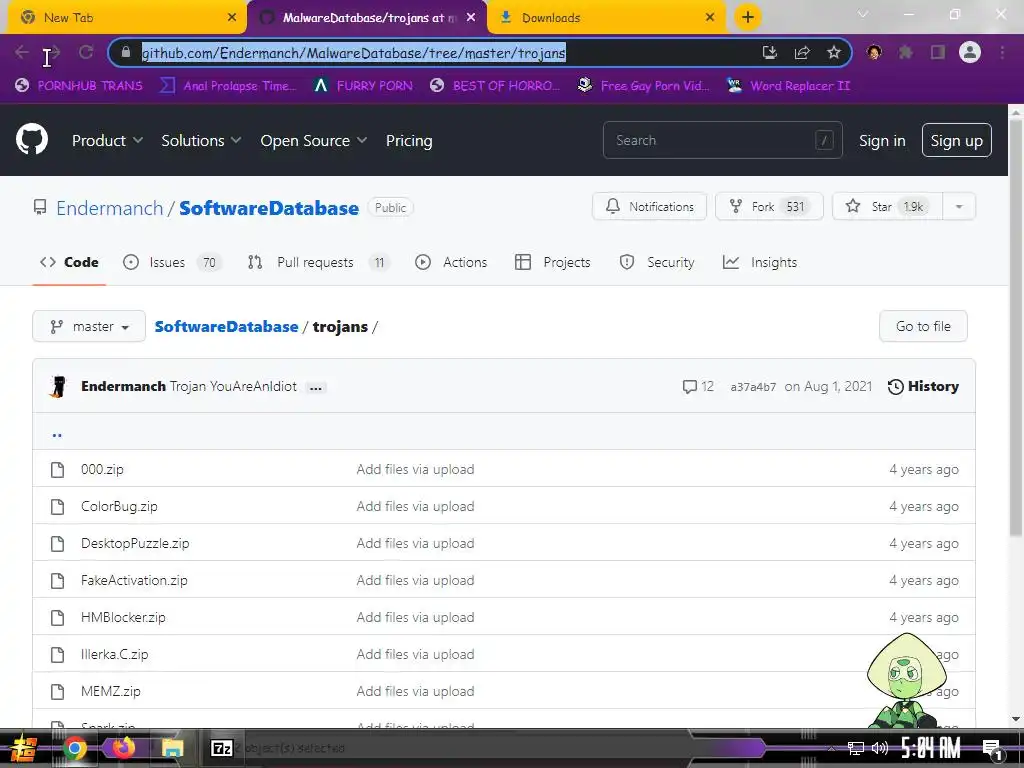This screenshot has height=768, width=1024.
Task: Click the GitHub logo home icon
Action: coord(32,139)
